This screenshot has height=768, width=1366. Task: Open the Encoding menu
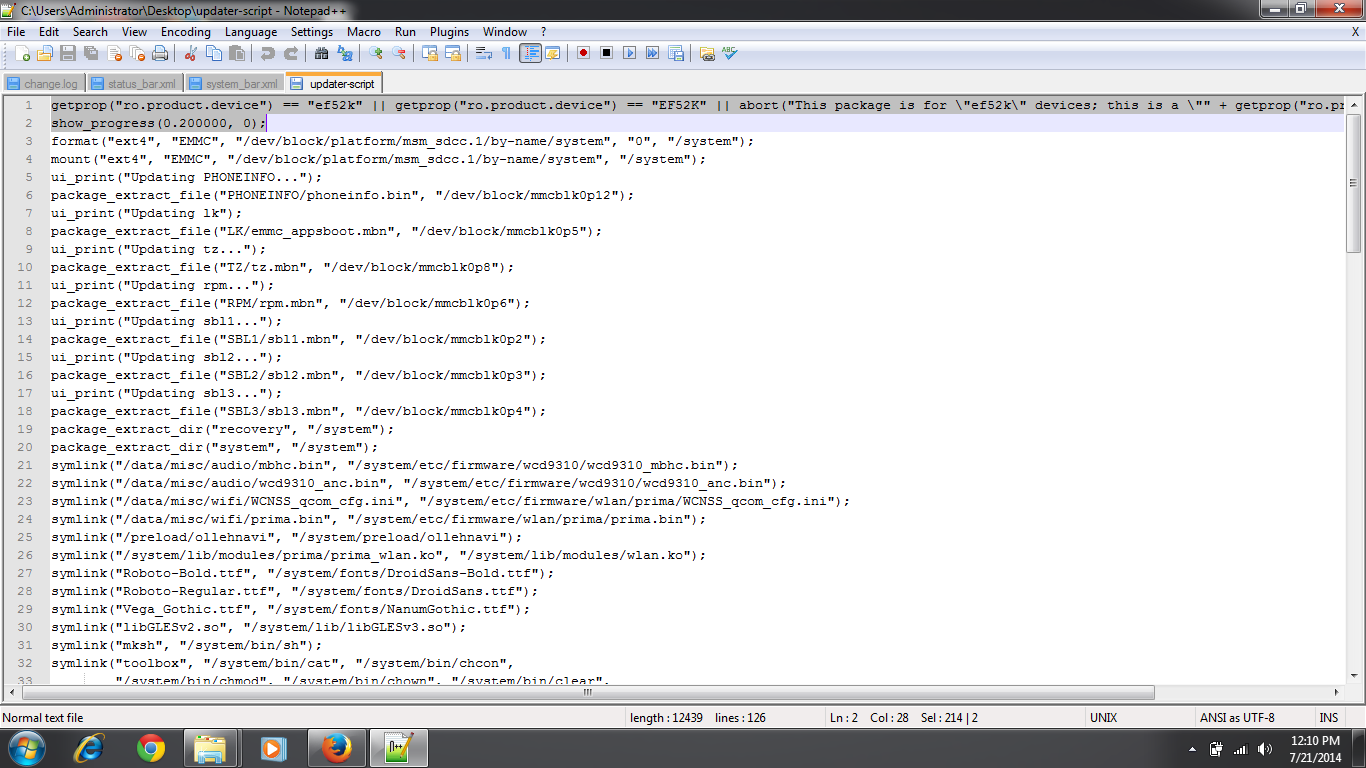click(x=186, y=32)
